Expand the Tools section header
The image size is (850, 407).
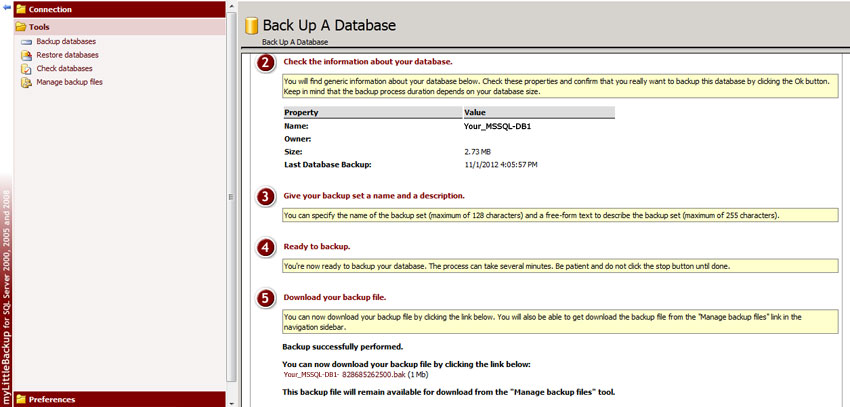point(119,27)
